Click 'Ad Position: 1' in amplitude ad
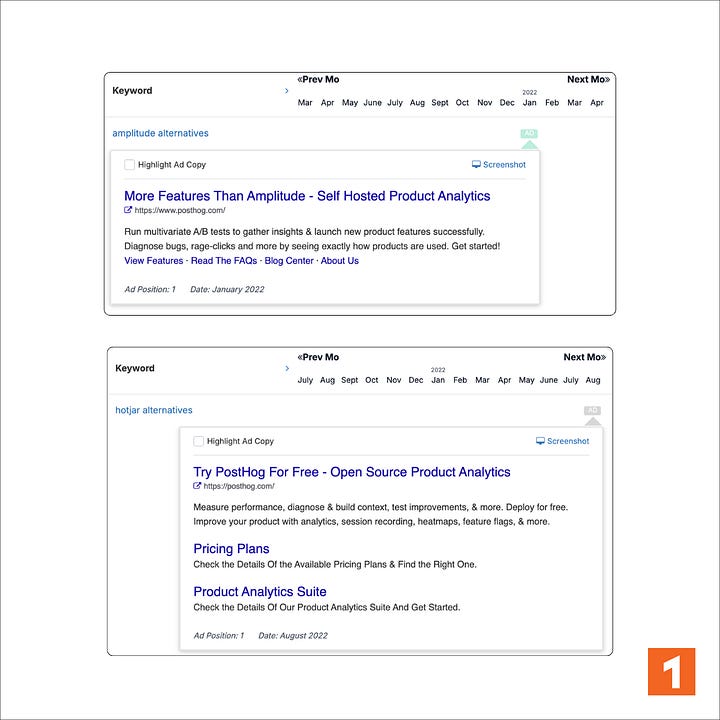The height and width of the screenshot is (720, 720). [x=150, y=289]
